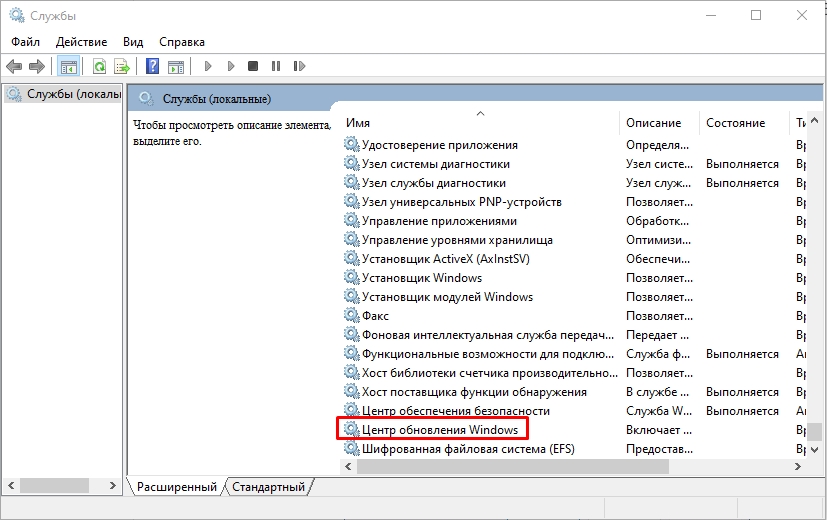Click the gear icon beside Удостоверение приложения
Screen dimensions: 827x520
[352, 145]
